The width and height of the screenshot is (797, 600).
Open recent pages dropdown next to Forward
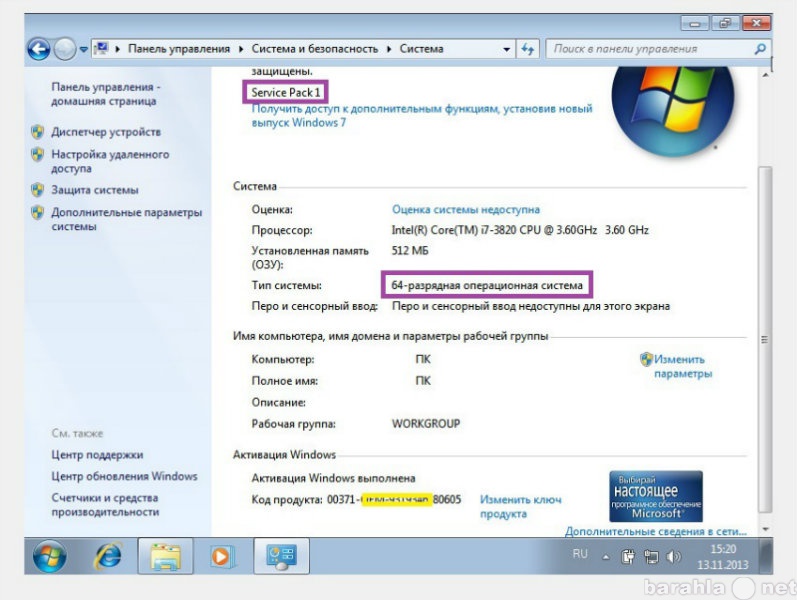point(83,49)
